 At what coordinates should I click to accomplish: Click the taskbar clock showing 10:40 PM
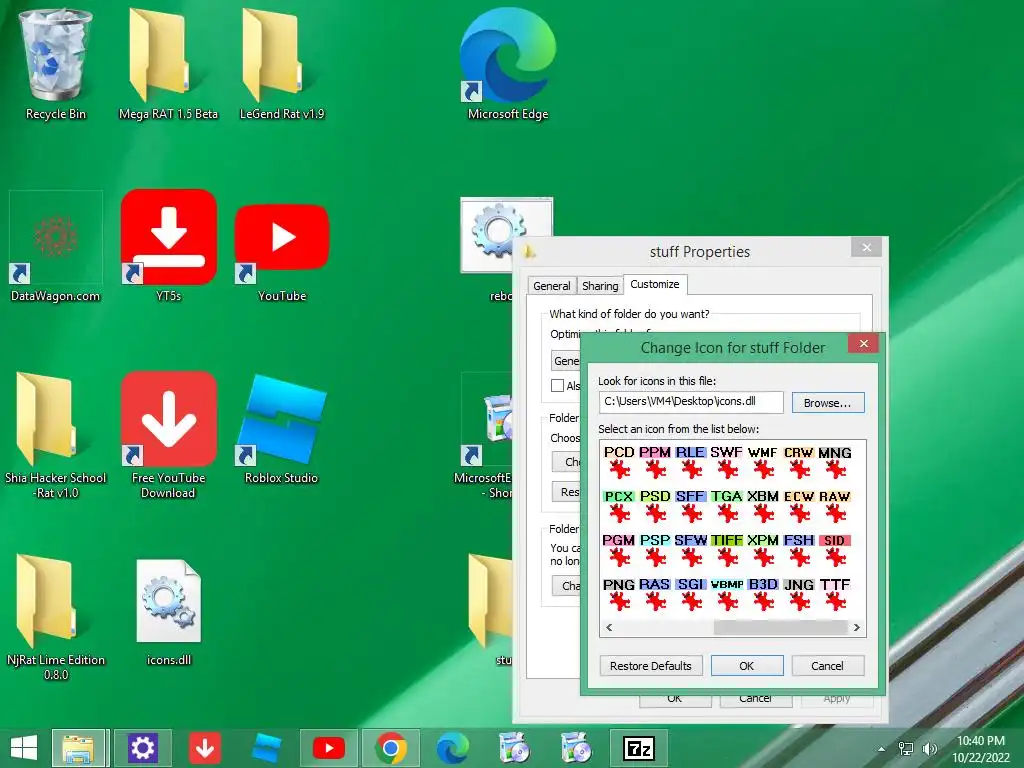pyautogui.click(x=980, y=748)
